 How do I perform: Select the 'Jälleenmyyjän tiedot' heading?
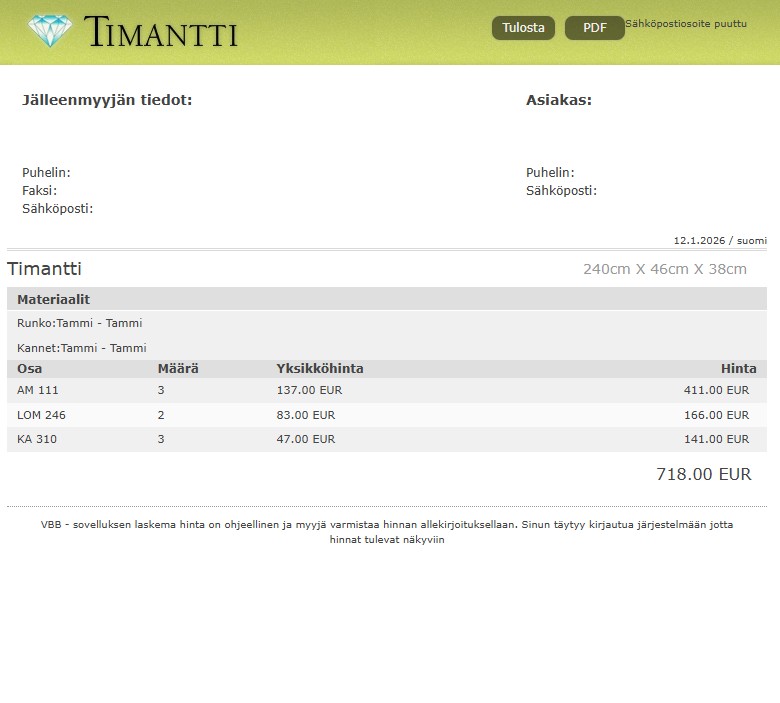click(x=107, y=100)
